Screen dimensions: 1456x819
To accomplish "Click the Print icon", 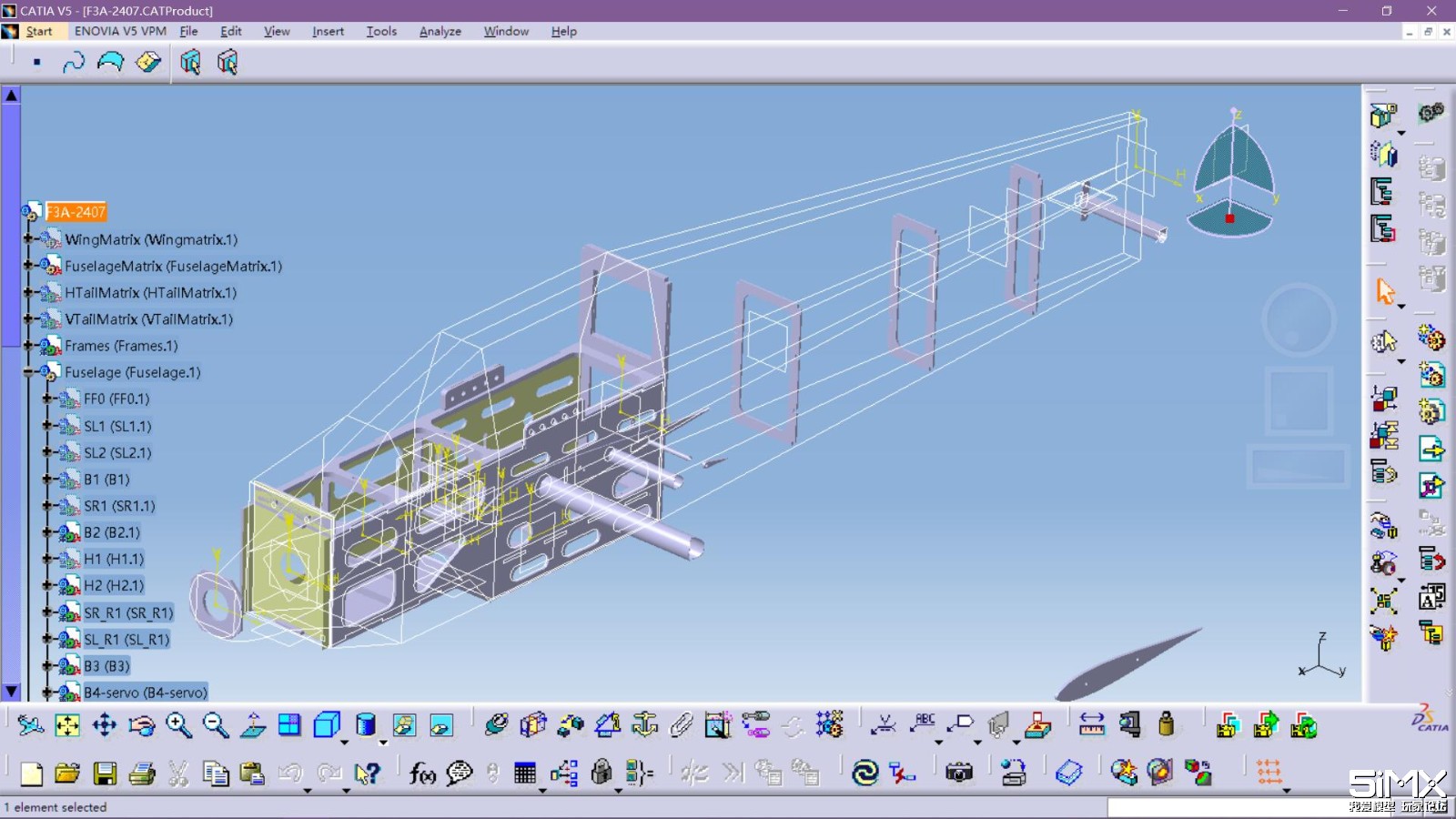I will [x=142, y=773].
